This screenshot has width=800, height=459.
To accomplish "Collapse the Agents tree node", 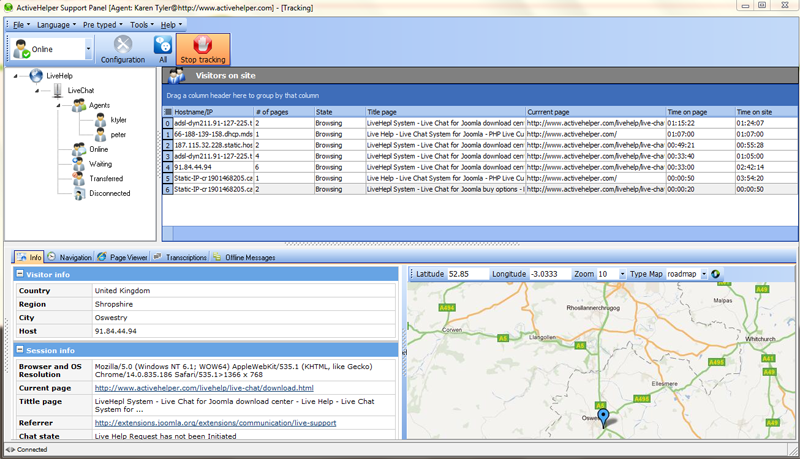I will coord(58,106).
